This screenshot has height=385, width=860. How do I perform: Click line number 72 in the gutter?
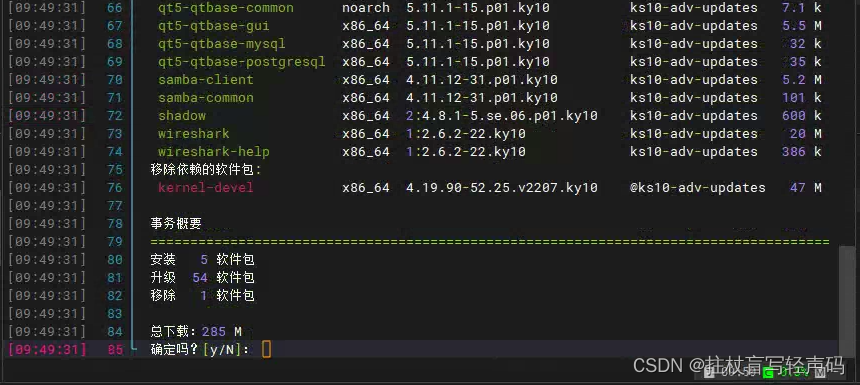tap(115, 116)
